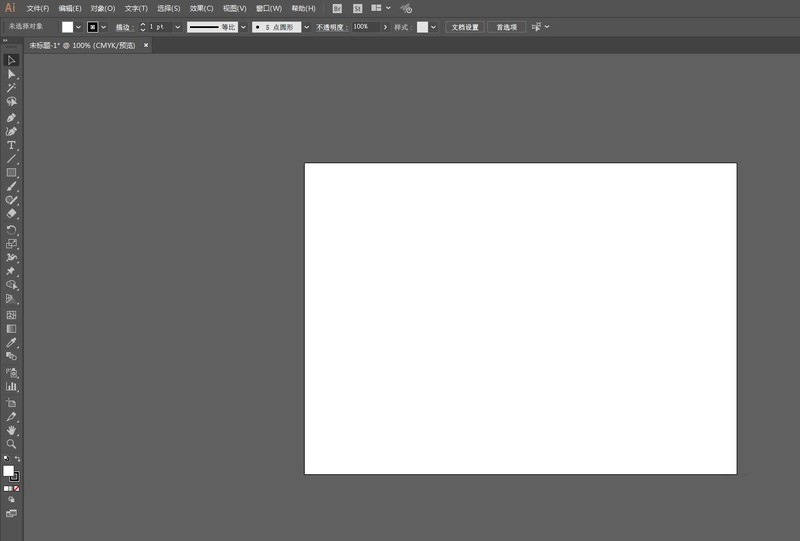Viewport: 800px width, 541px height.
Task: Open the 文件(F) menu
Action: click(38, 8)
